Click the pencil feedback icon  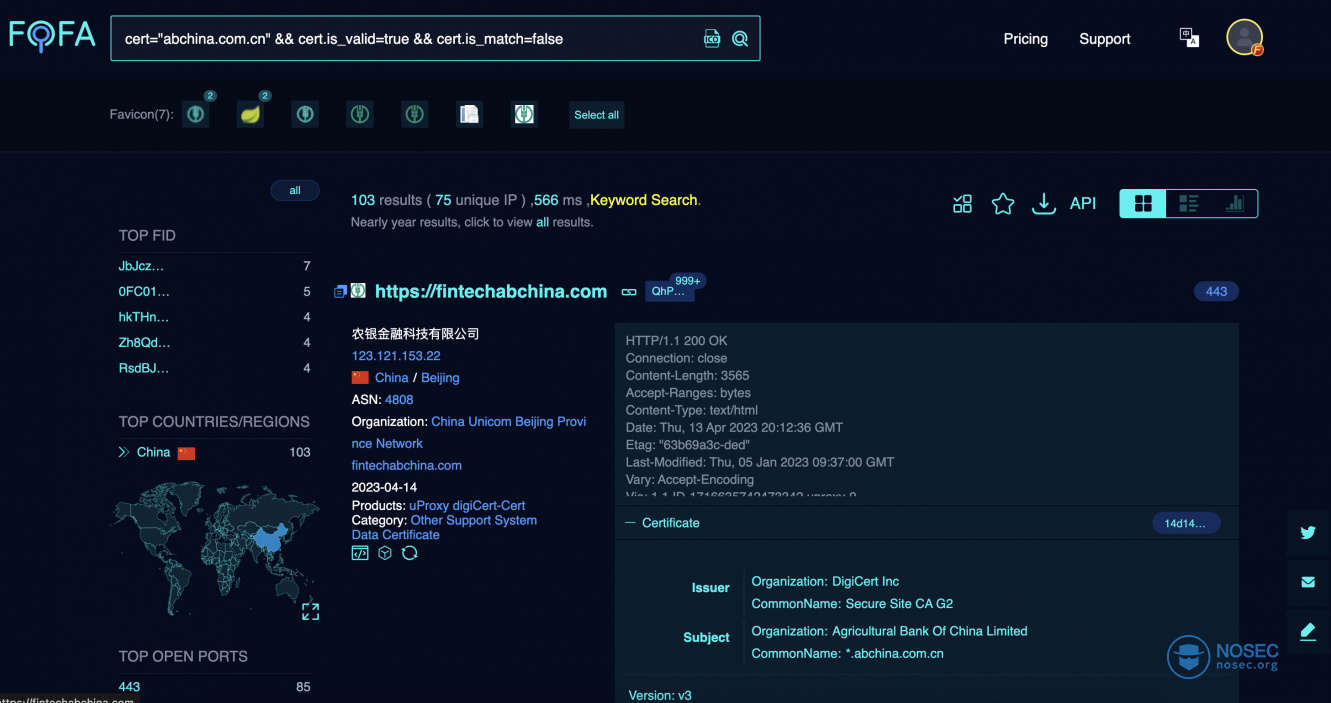point(1308,631)
